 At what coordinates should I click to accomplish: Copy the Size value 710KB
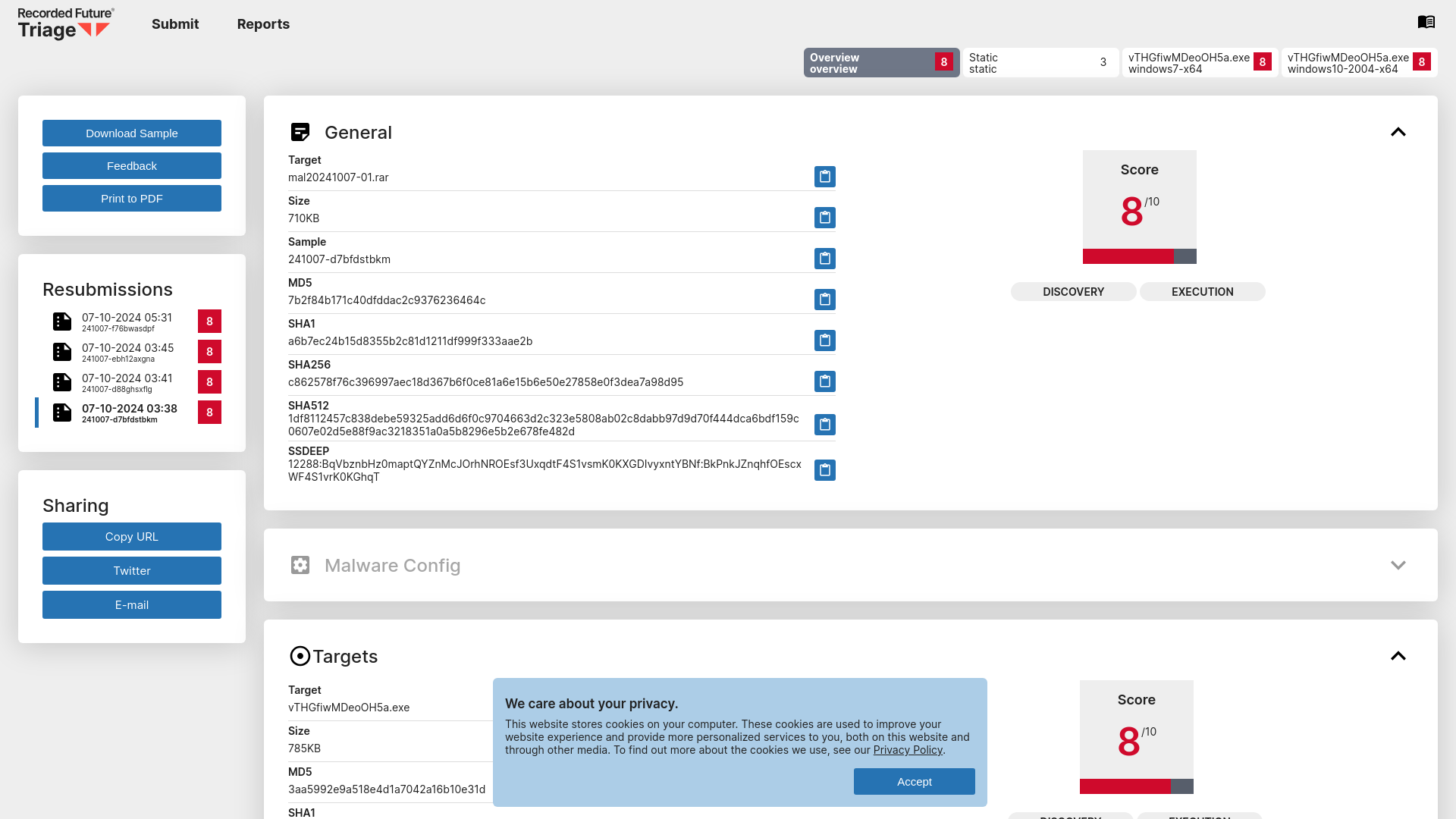[x=825, y=218]
